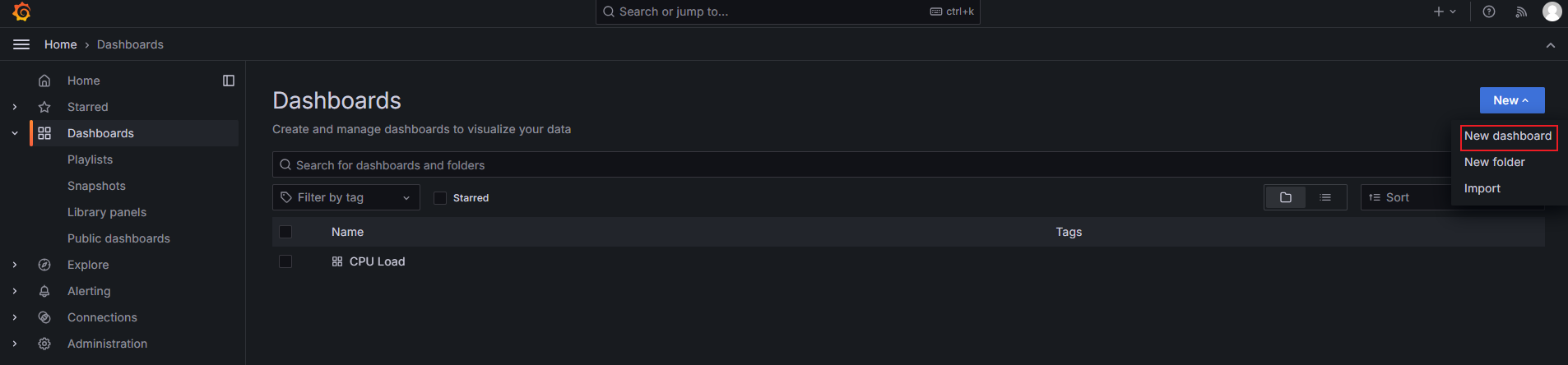Open the CPU Load dashboard link

point(377,261)
